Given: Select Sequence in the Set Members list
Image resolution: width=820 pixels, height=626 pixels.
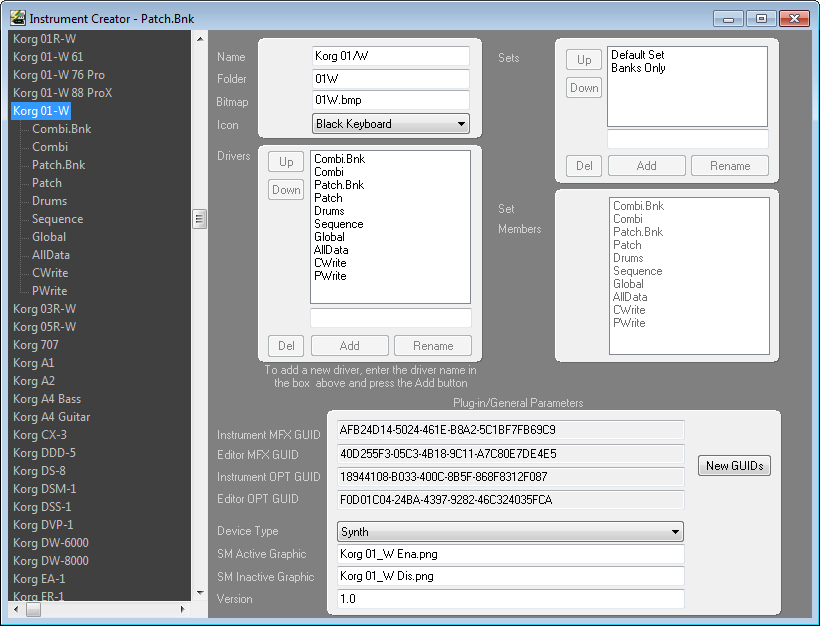Looking at the screenshot, I should point(637,271).
